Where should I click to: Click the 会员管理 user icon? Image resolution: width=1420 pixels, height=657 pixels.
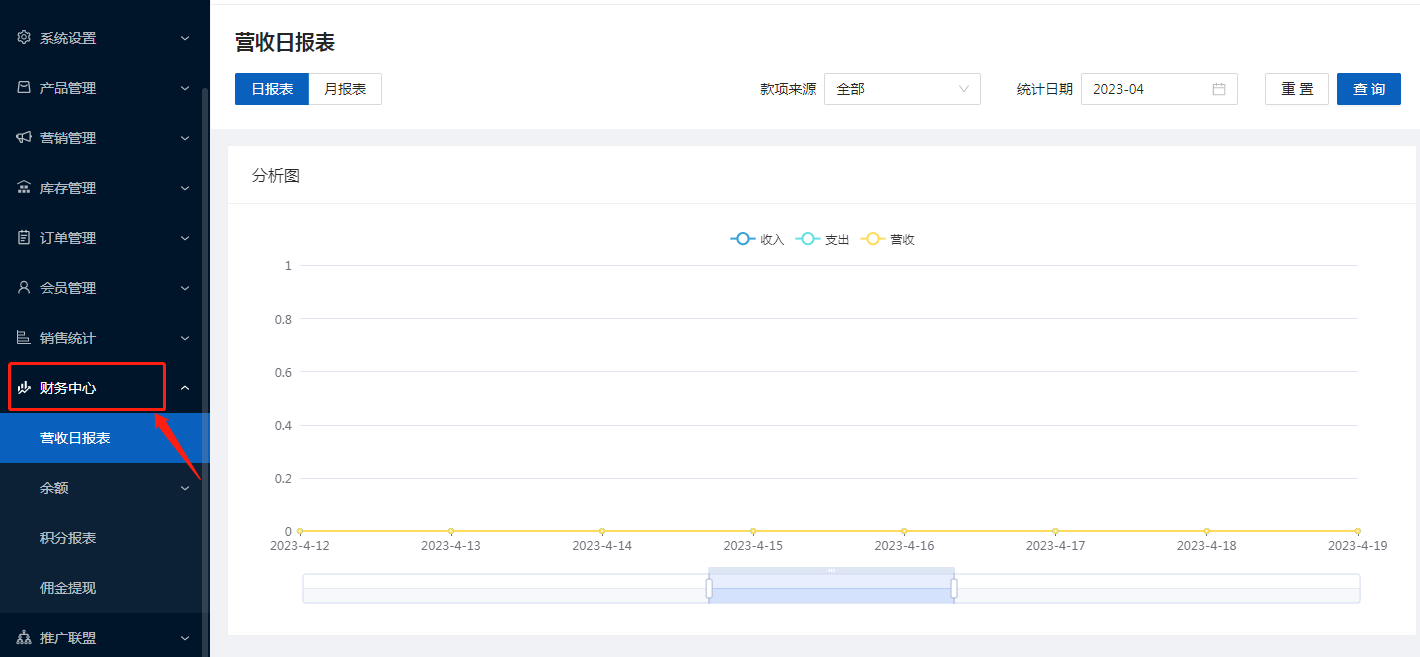pyautogui.click(x=24, y=288)
